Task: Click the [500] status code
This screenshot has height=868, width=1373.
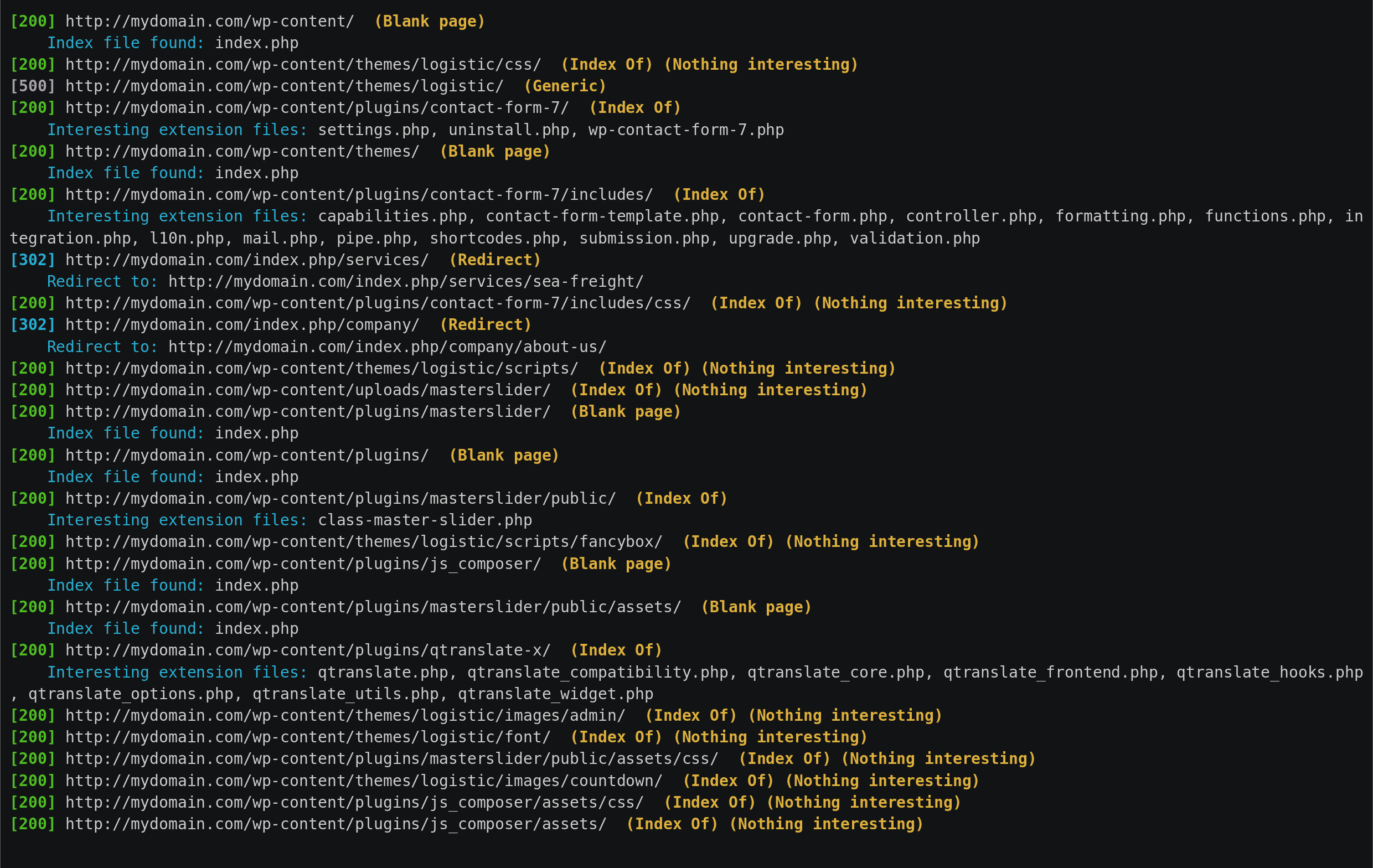Action: [x=33, y=86]
